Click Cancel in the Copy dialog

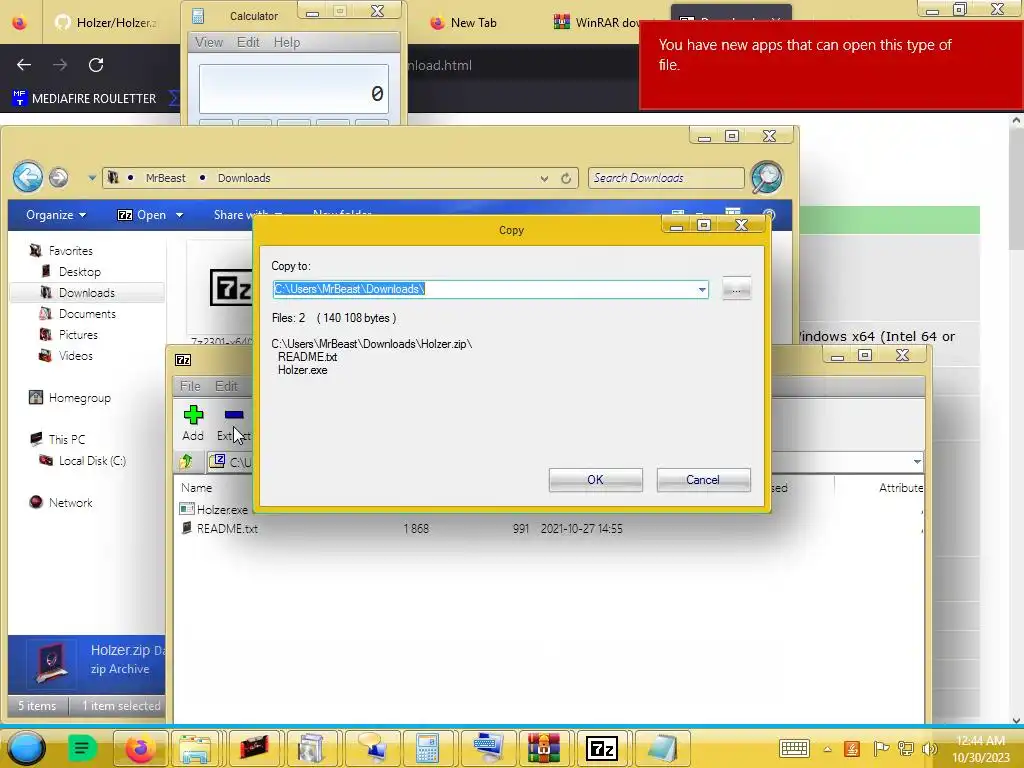[703, 480]
